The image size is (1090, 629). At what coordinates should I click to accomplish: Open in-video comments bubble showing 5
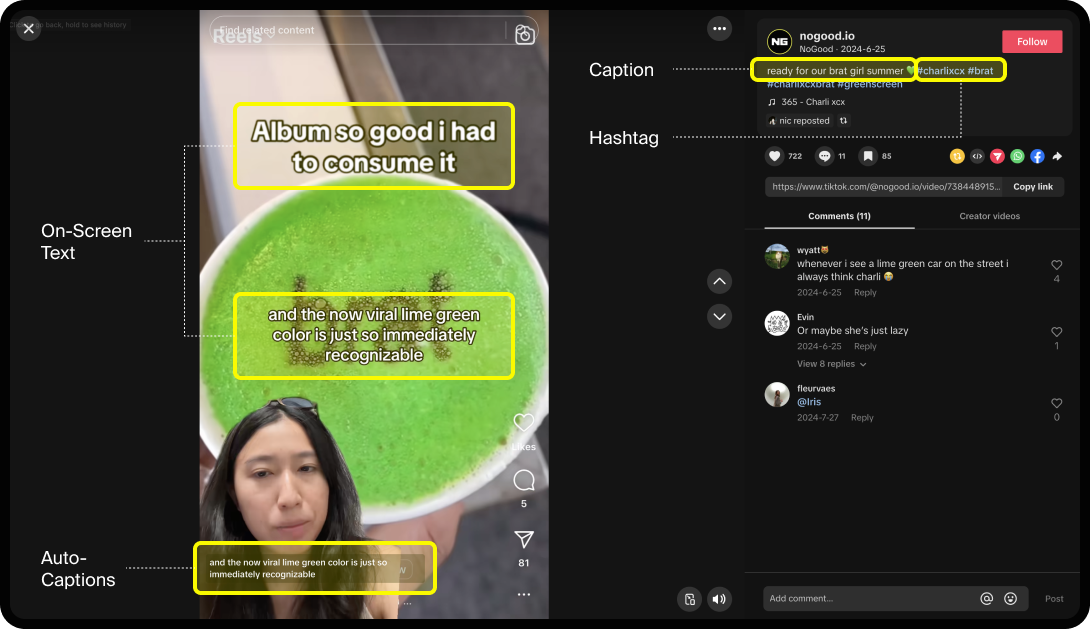click(523, 480)
